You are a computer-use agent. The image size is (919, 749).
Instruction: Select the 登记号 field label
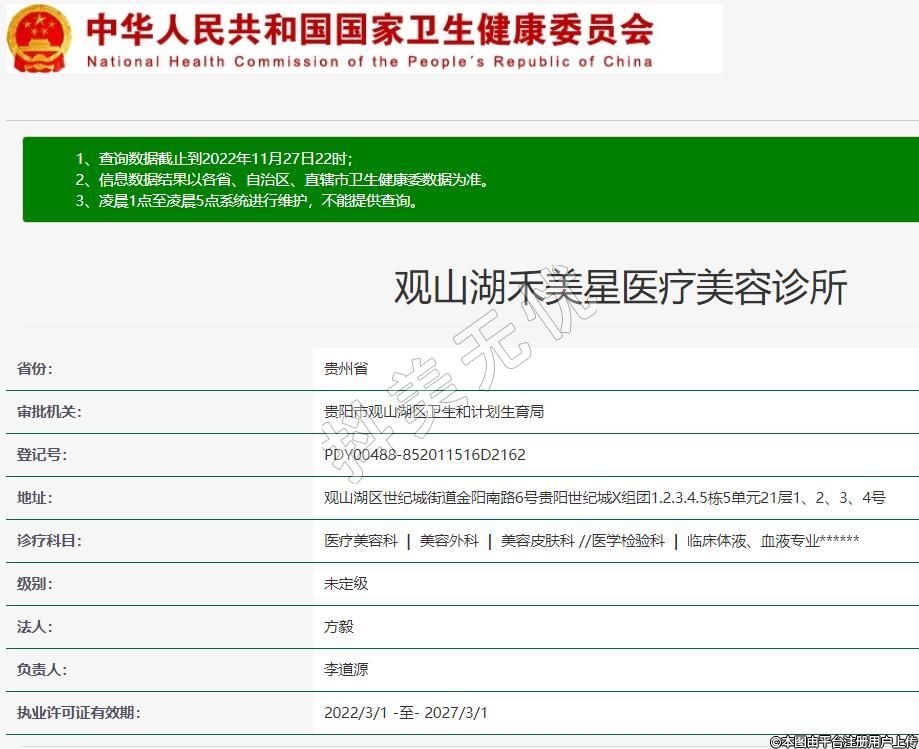pyautogui.click(x=42, y=455)
